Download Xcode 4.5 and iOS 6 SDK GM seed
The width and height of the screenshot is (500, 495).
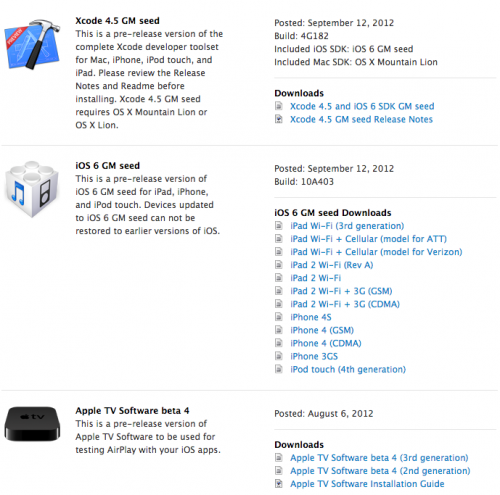(362, 106)
